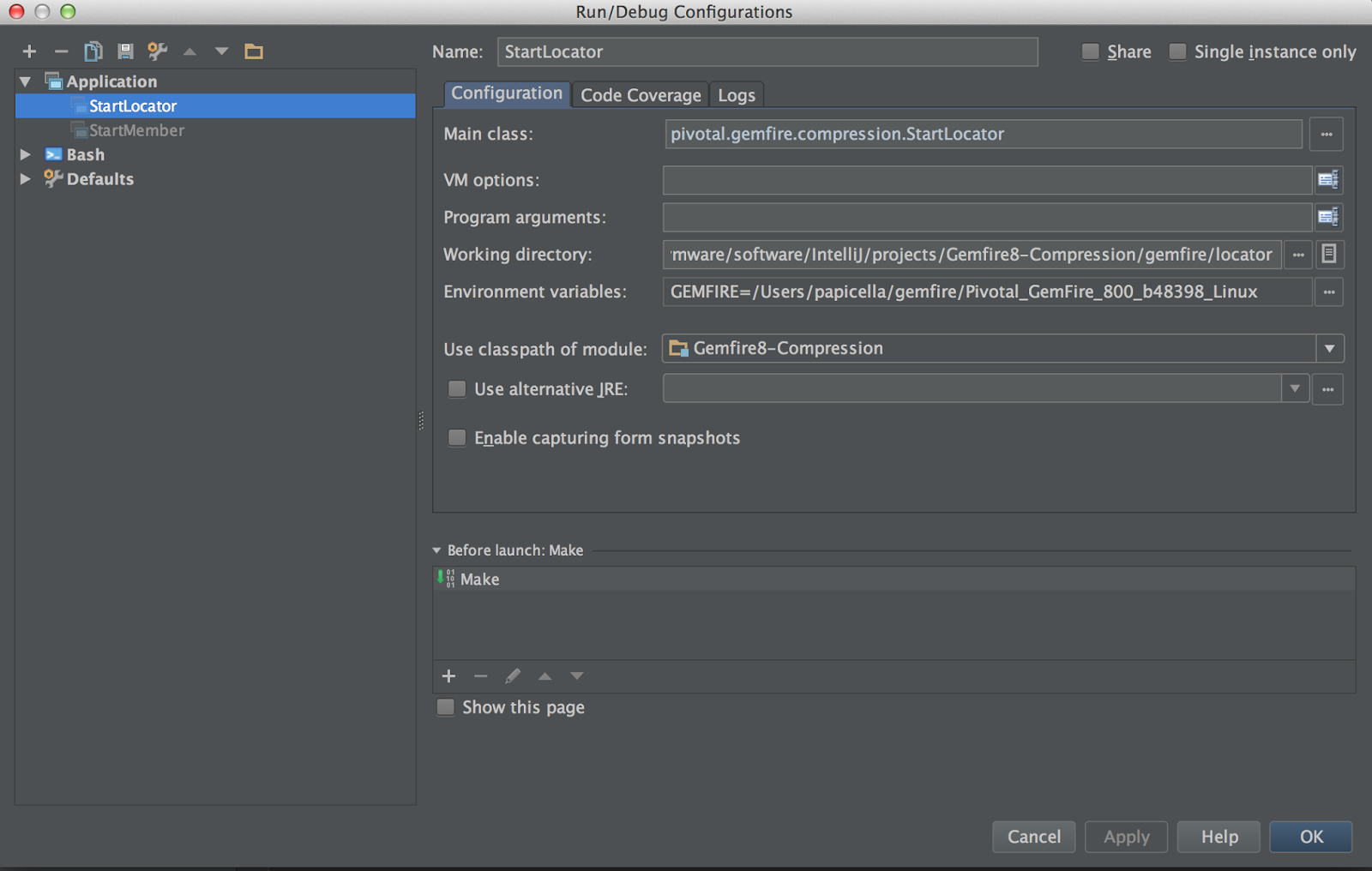Save the current configuration
The image size is (1372, 871).
[125, 51]
